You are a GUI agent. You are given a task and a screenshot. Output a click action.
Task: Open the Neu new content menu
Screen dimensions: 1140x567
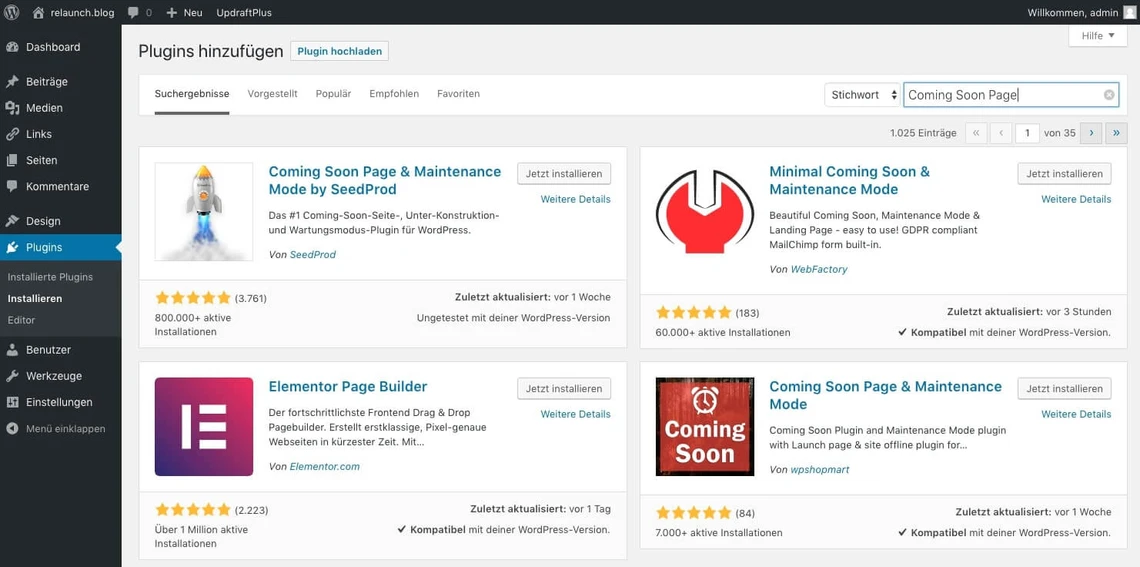click(x=184, y=12)
